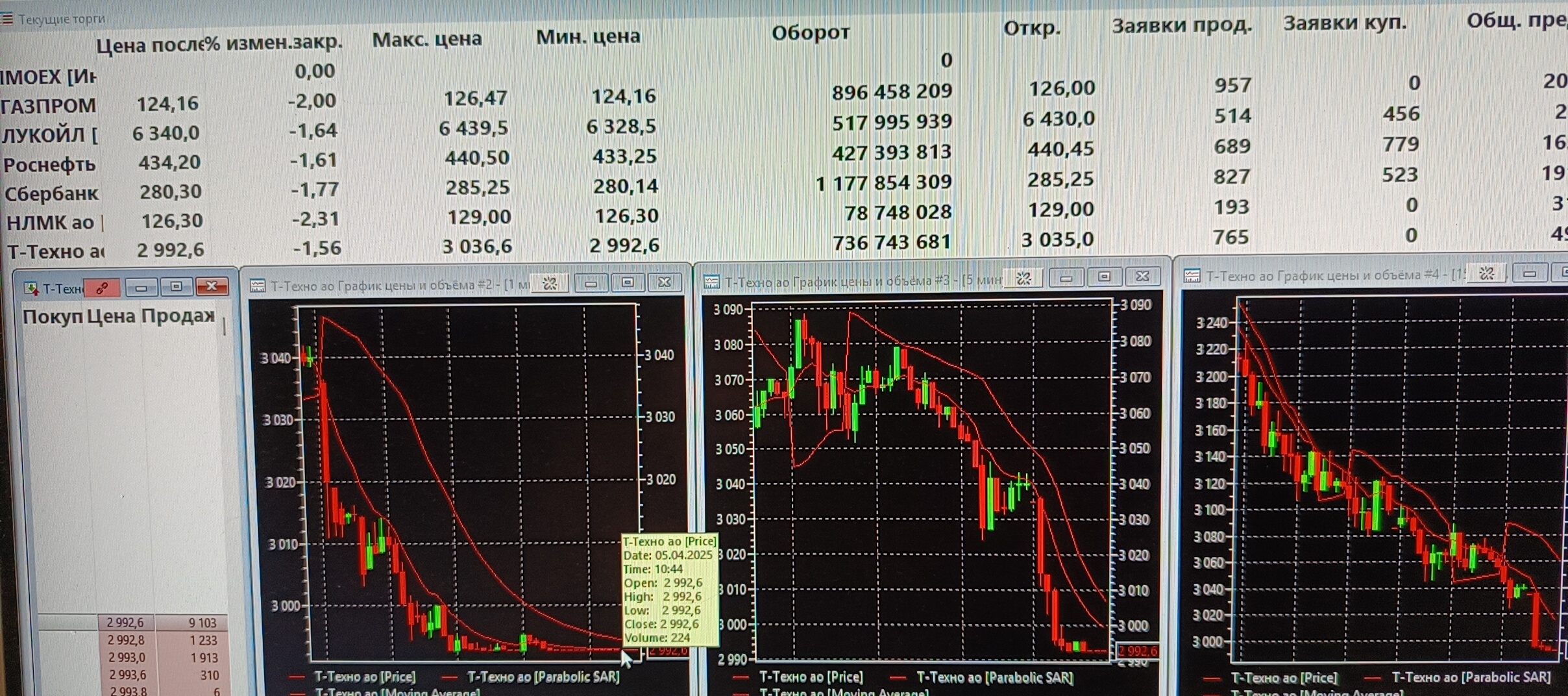Screen dimensions: 1568x696
Task: Select the IMOEX row name
Action: point(48,77)
